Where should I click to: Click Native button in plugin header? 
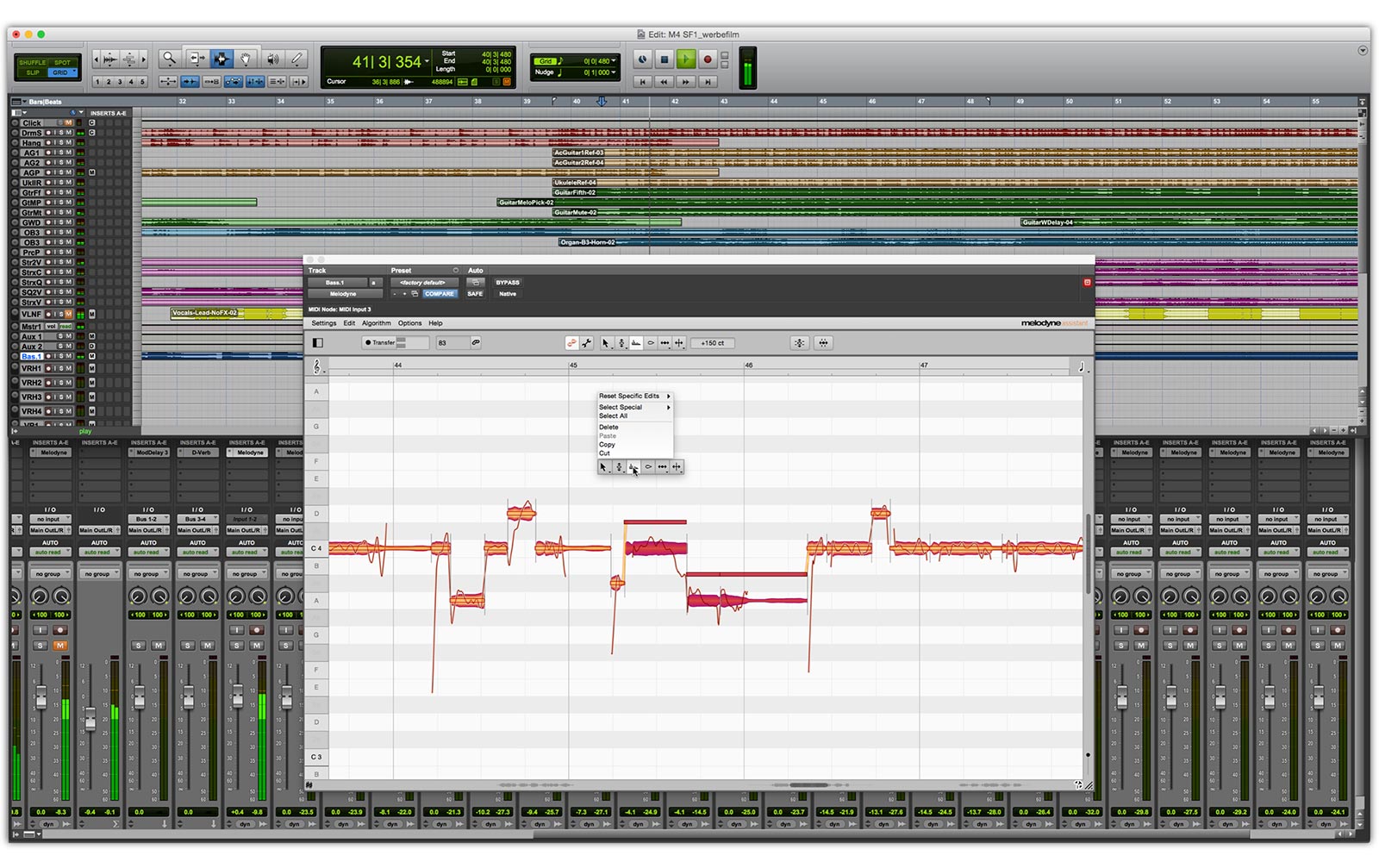click(508, 294)
